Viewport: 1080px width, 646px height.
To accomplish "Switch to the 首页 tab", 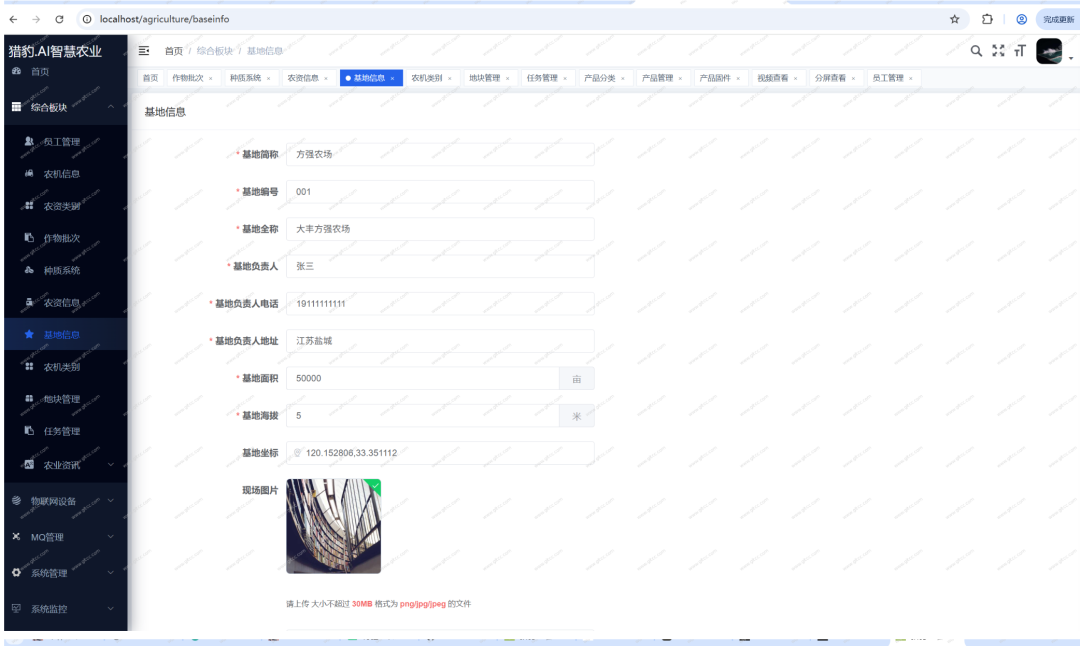I will tap(150, 78).
